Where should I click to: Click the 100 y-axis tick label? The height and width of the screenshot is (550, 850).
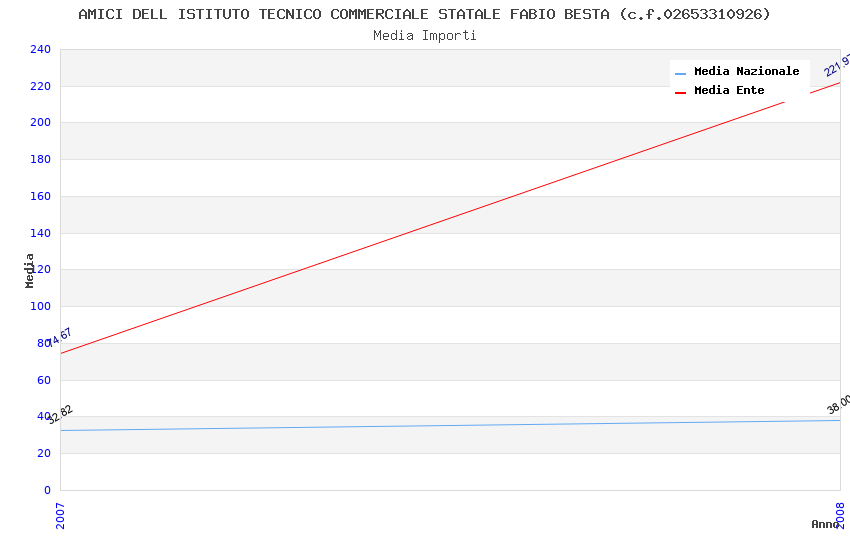tap(40, 306)
